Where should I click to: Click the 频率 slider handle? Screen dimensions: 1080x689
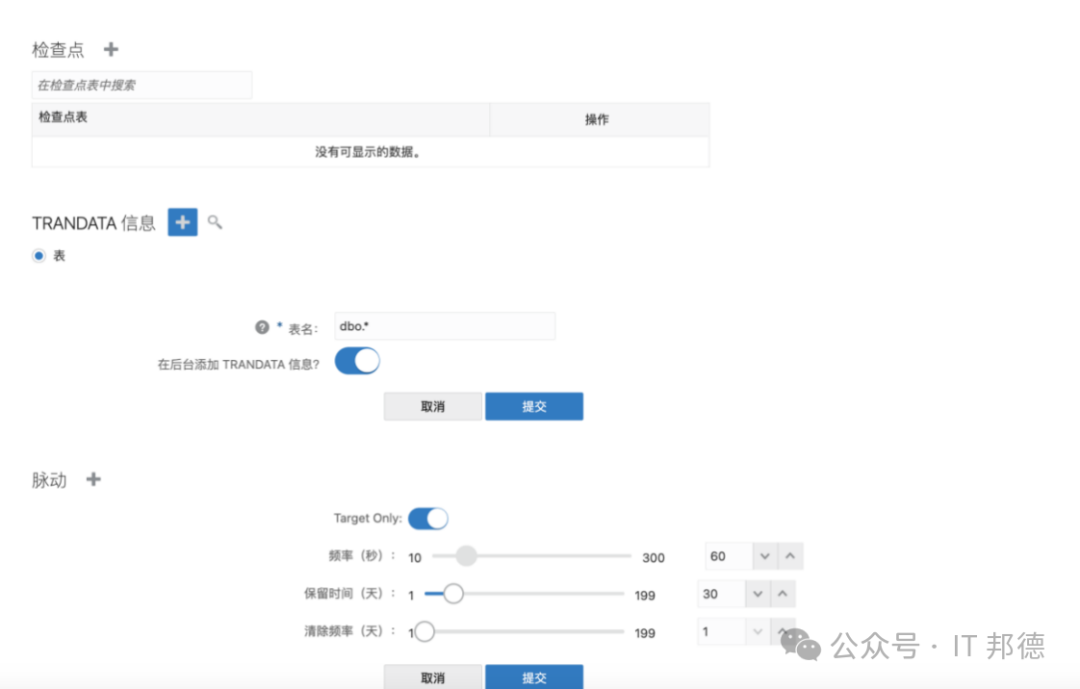[x=466, y=556]
